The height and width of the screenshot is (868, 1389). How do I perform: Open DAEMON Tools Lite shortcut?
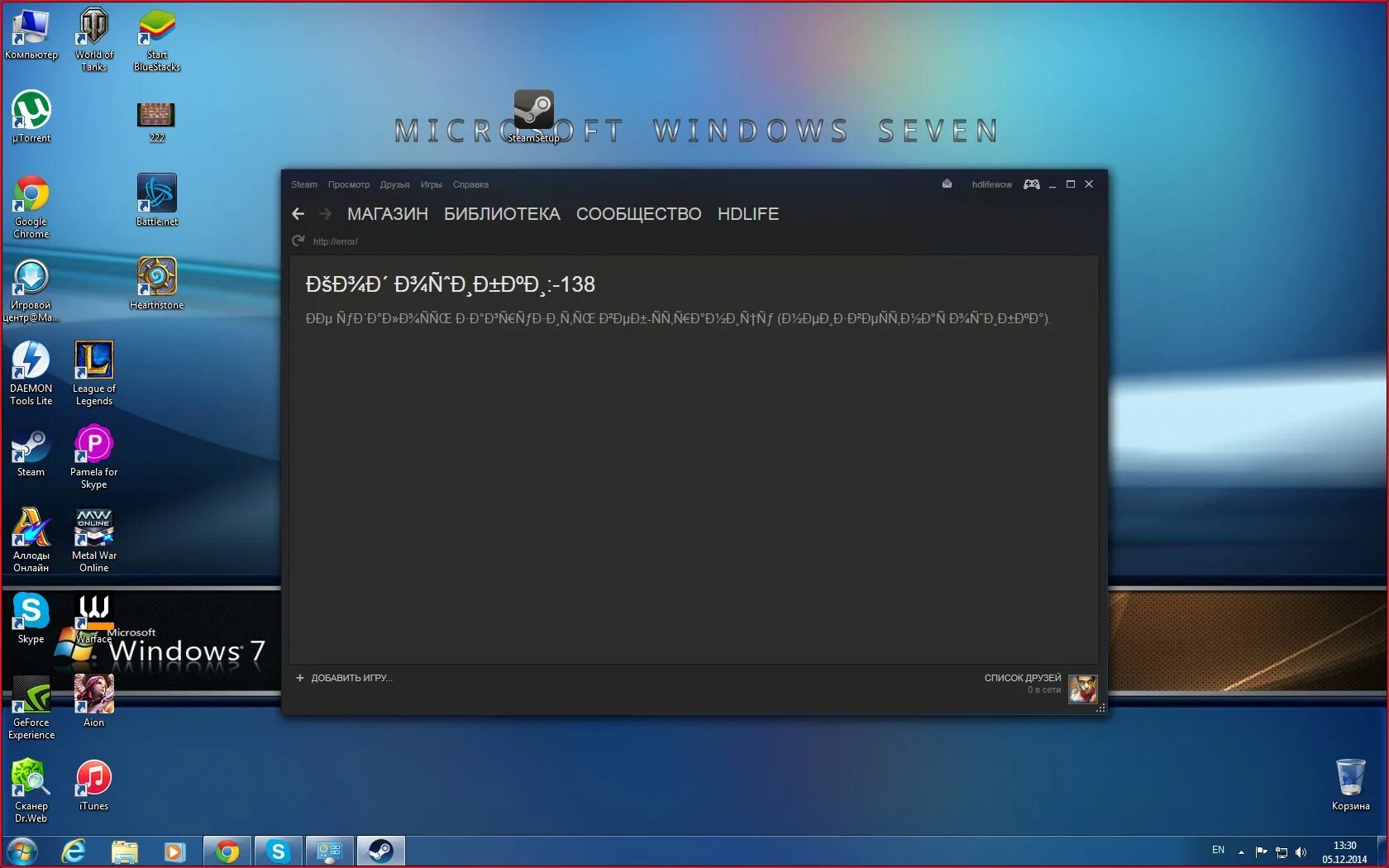coord(31,374)
